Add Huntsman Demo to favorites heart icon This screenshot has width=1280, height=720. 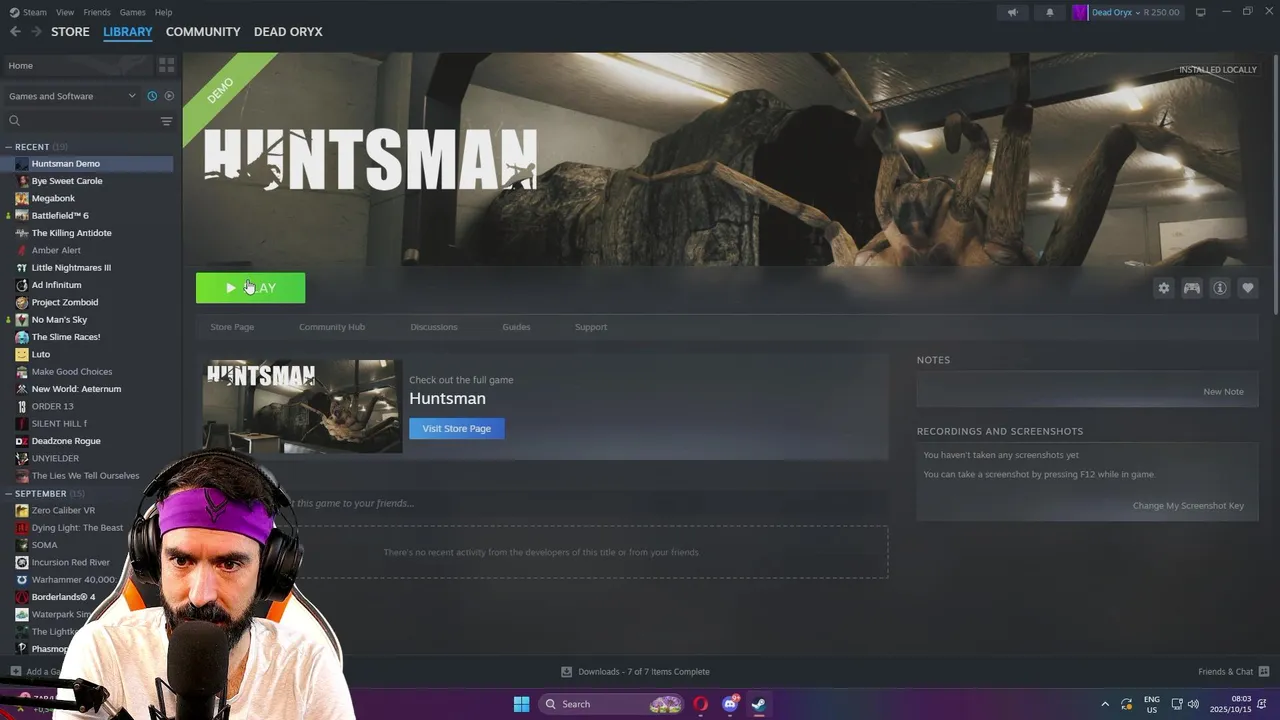(1248, 288)
